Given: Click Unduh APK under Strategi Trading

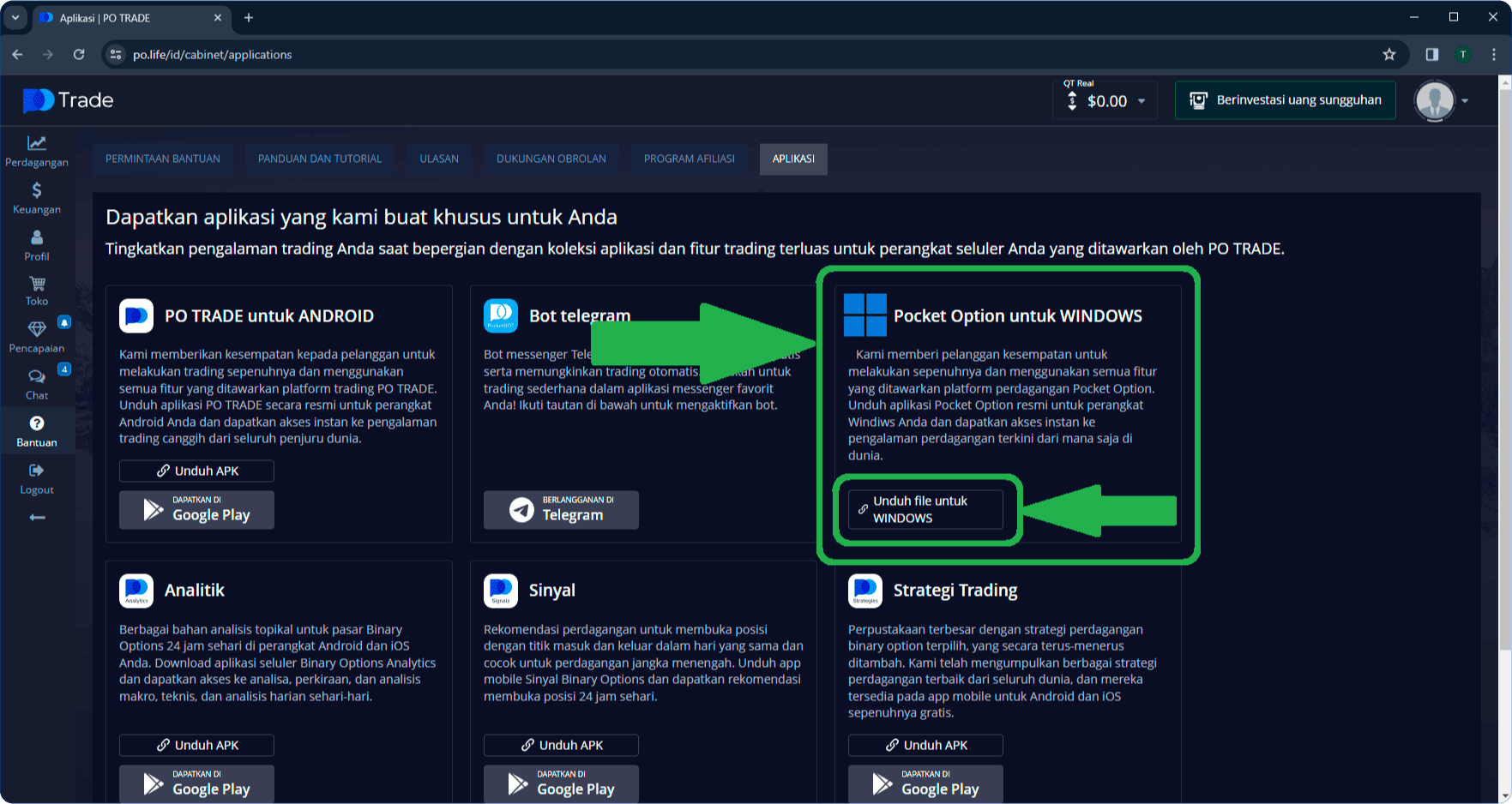Looking at the screenshot, I should (925, 745).
